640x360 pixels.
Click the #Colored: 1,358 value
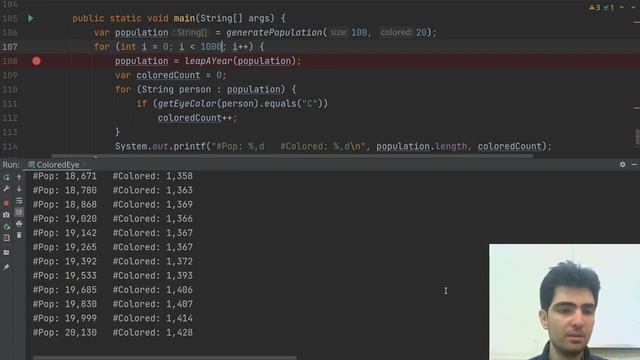153,176
